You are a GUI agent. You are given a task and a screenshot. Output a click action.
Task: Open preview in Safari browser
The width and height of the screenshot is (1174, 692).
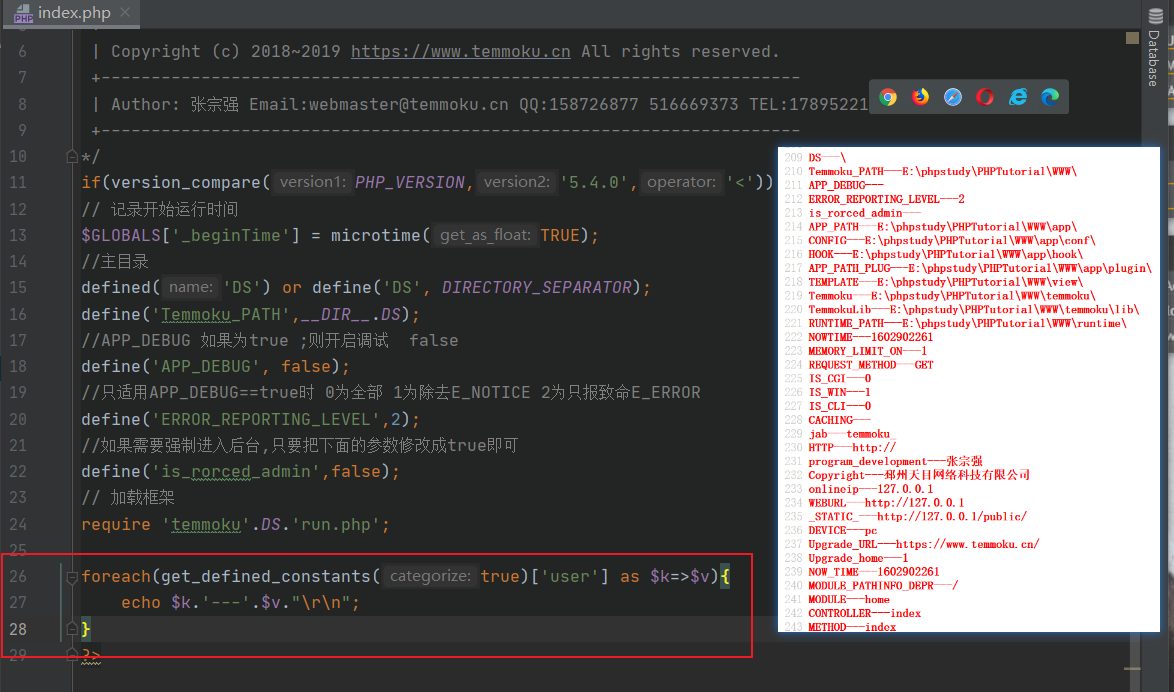(x=952, y=97)
